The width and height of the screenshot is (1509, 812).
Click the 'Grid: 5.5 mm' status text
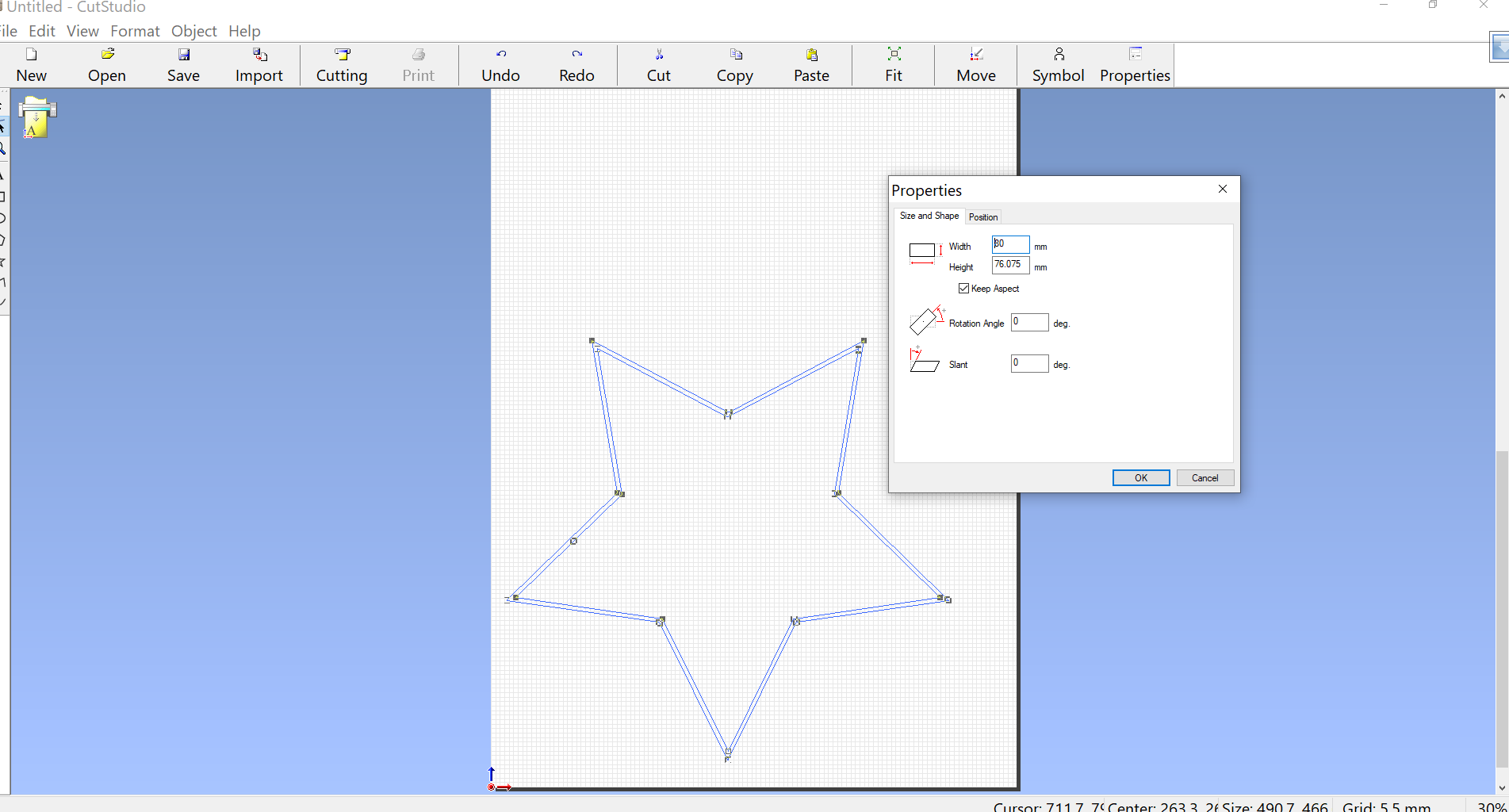pos(1386,806)
